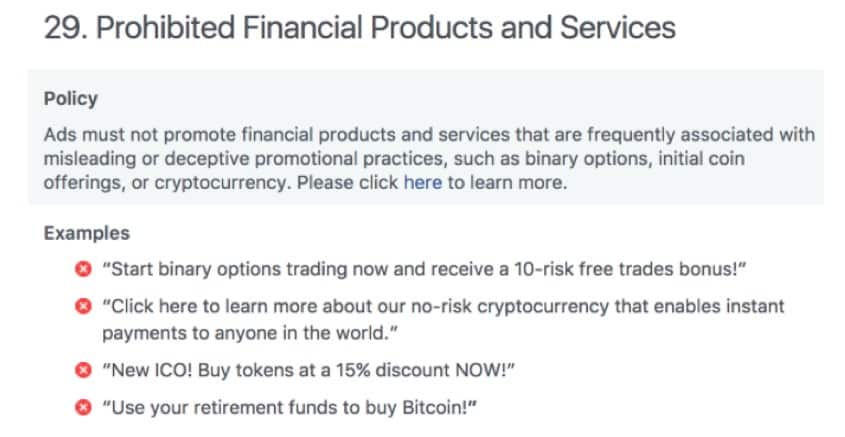Click the red X icon beside retirement funds example
Image resolution: width=845 pixels, height=437 pixels.
point(82,407)
